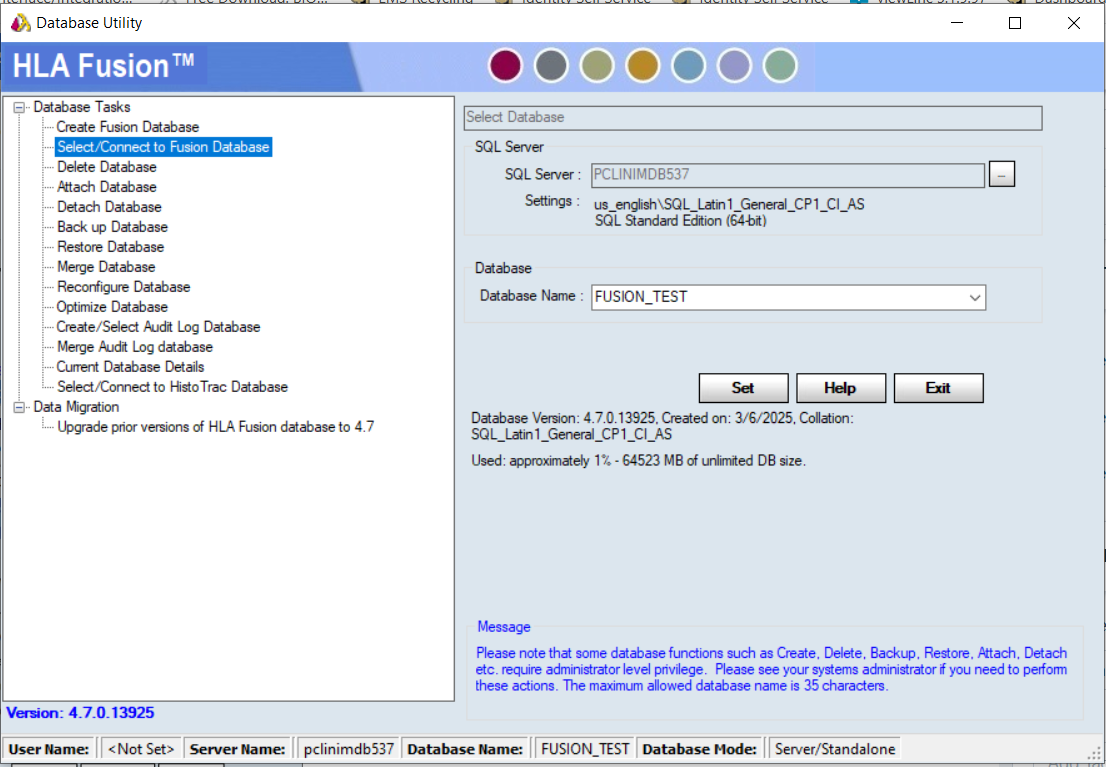The image size is (1106, 767).
Task: Select Restore Database task
Action: [111, 247]
